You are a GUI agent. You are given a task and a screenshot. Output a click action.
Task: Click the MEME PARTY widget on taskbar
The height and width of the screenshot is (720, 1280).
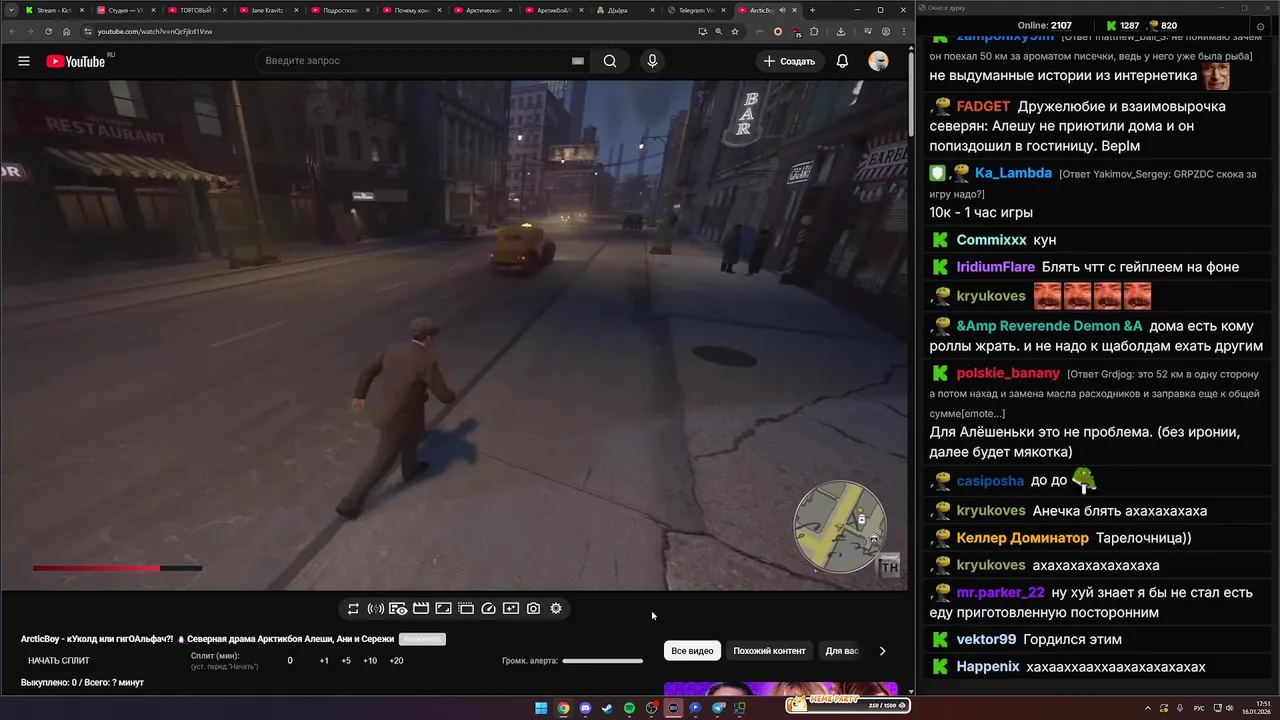pos(847,705)
